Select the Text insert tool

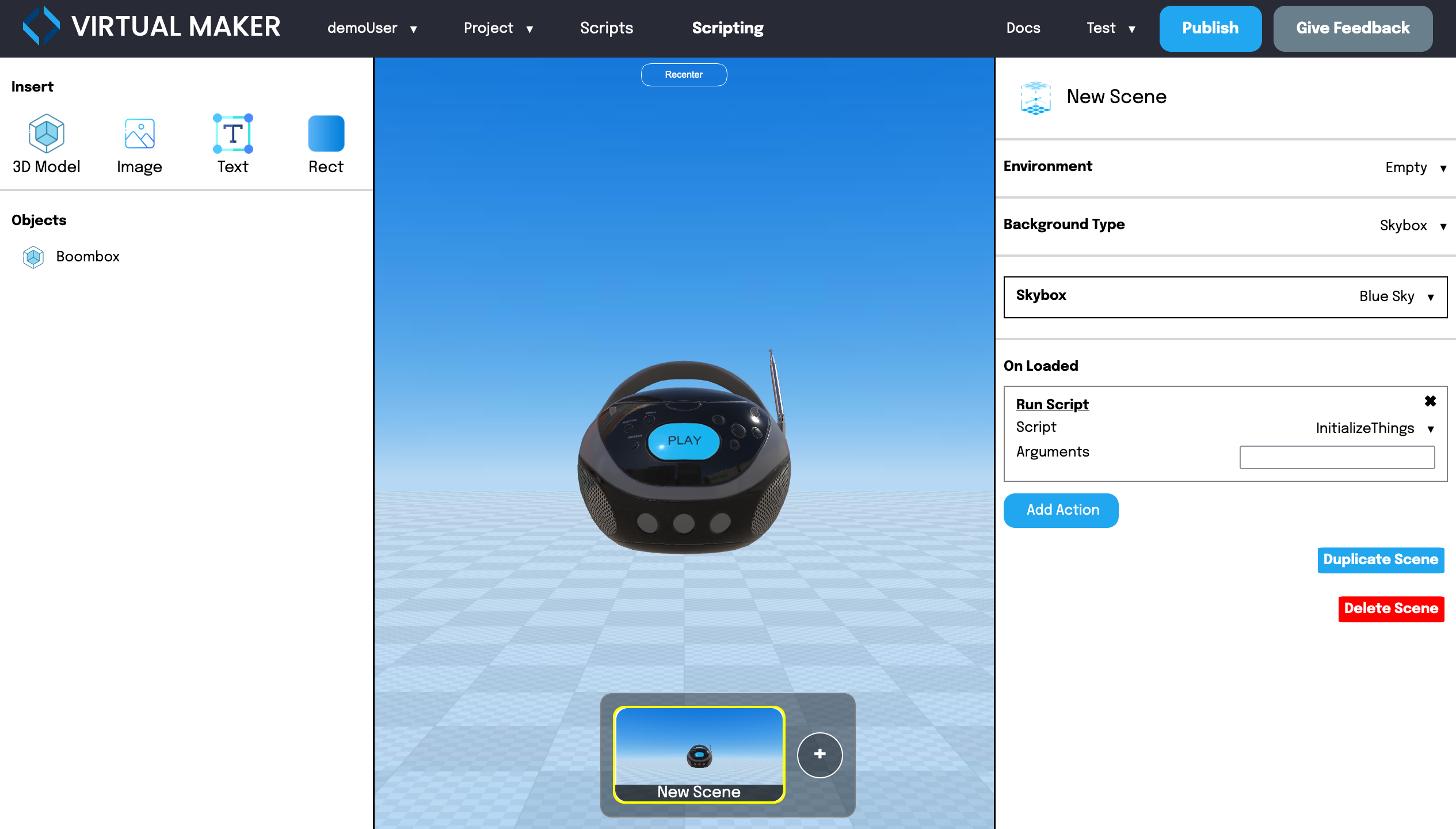[x=232, y=134]
